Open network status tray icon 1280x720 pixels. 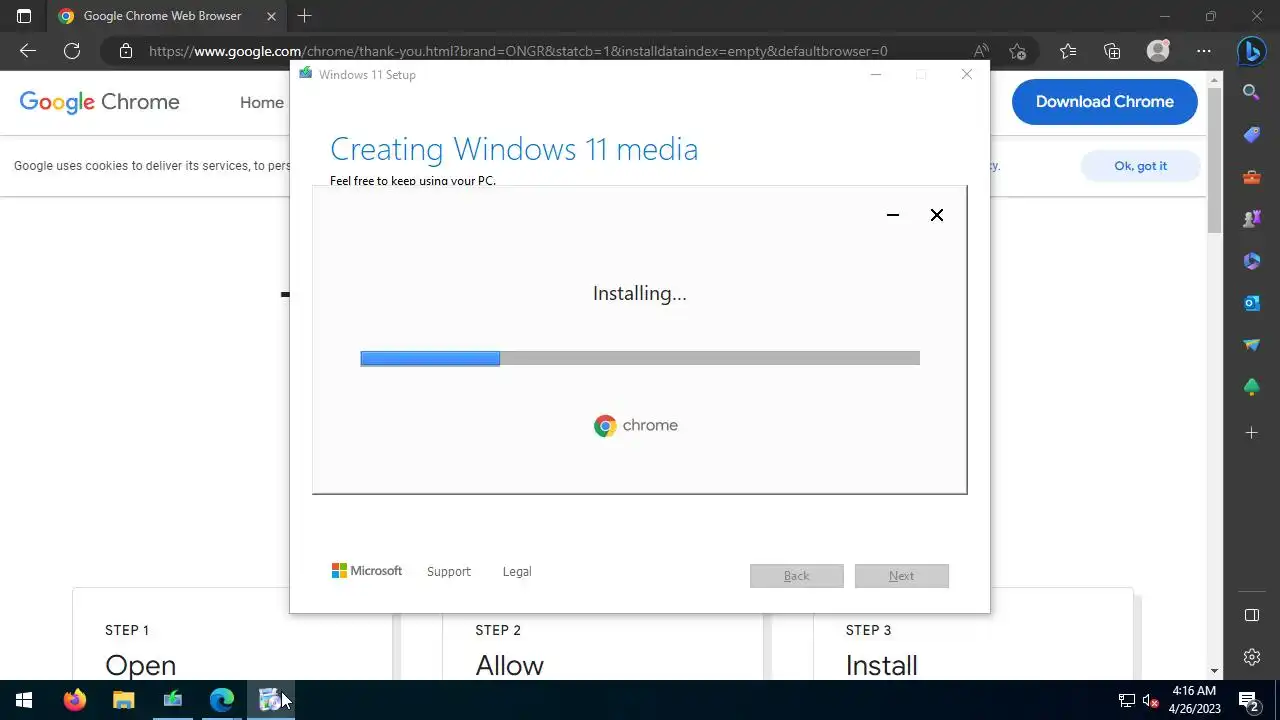(x=1127, y=701)
